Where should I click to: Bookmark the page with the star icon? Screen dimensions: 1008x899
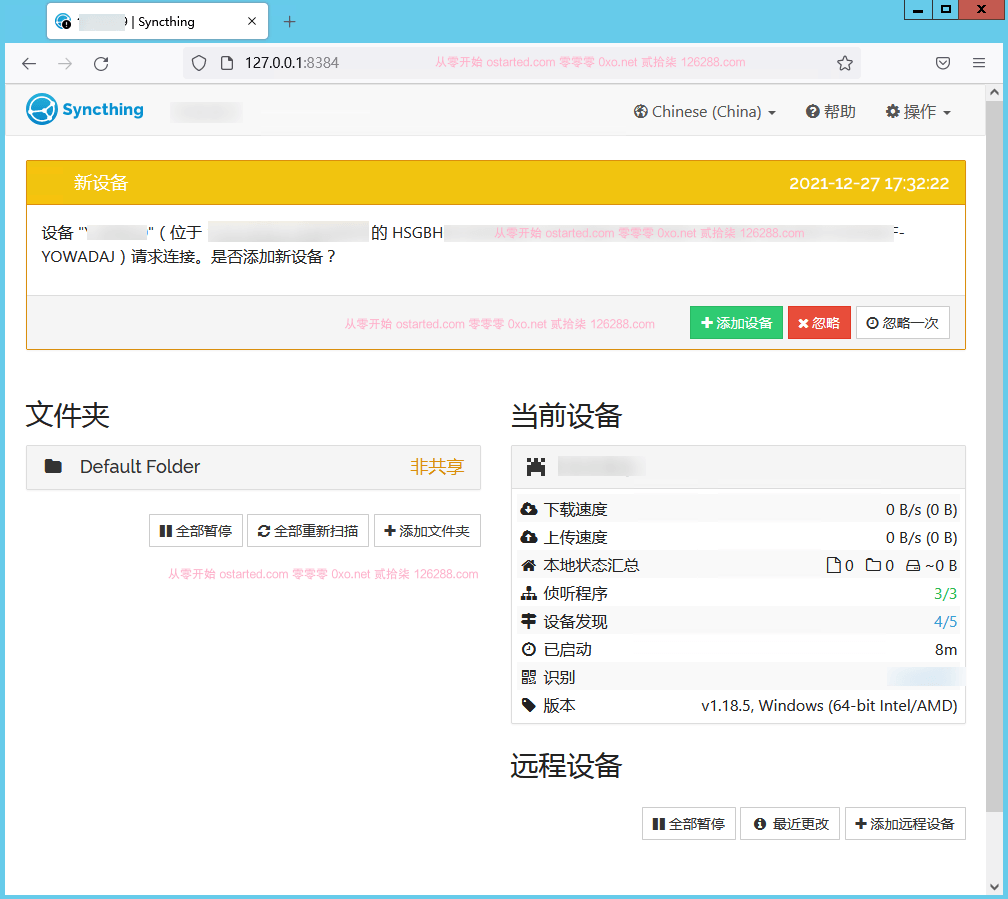[x=845, y=63]
